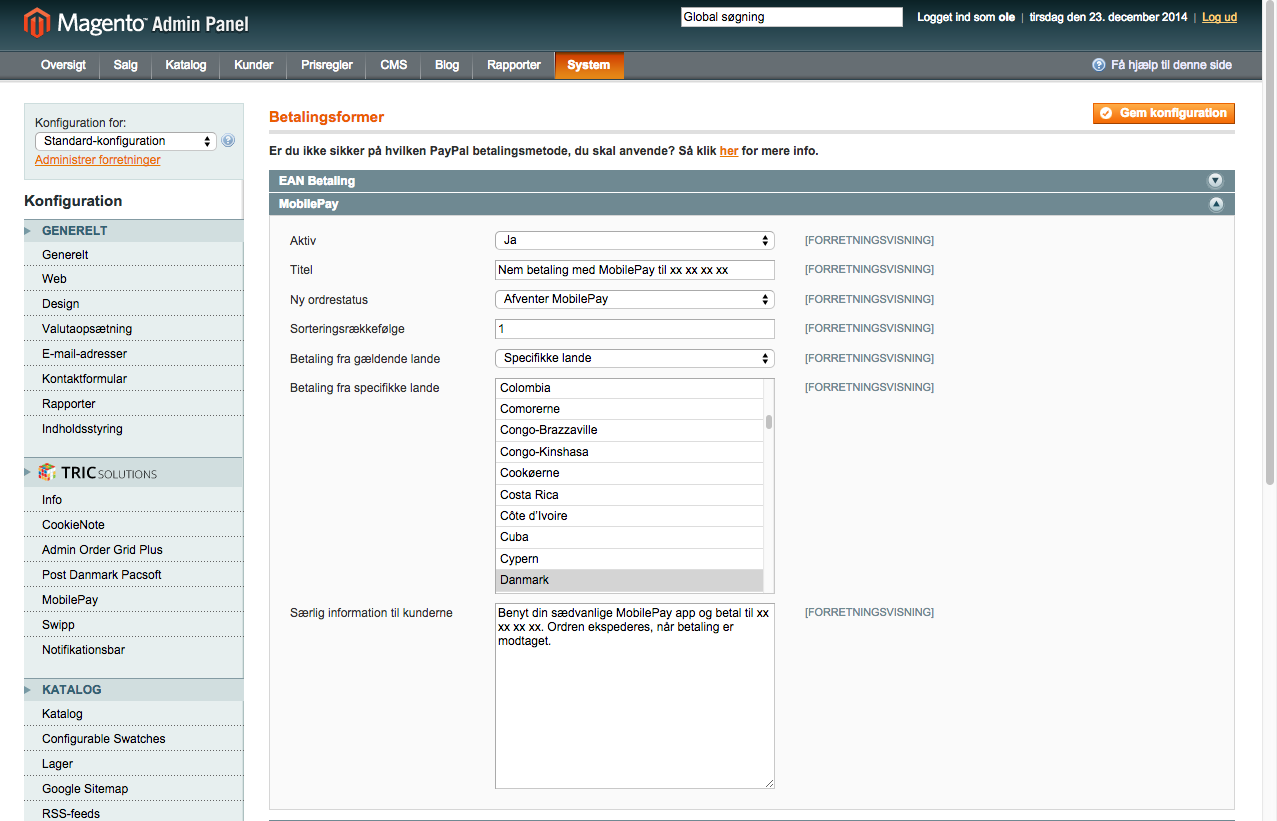
Task: Click the Gem konfiguration button
Action: tap(1163, 113)
